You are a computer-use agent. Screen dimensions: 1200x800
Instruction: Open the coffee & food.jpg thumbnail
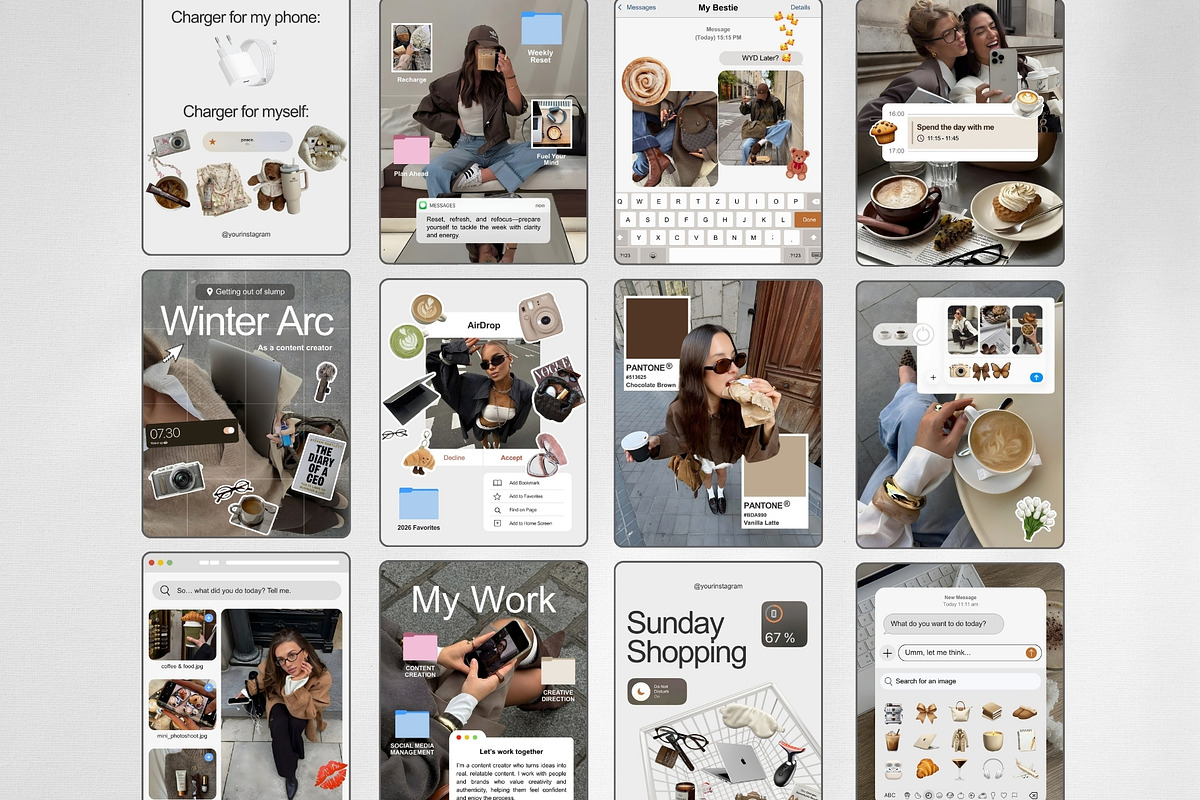pyautogui.click(x=183, y=635)
